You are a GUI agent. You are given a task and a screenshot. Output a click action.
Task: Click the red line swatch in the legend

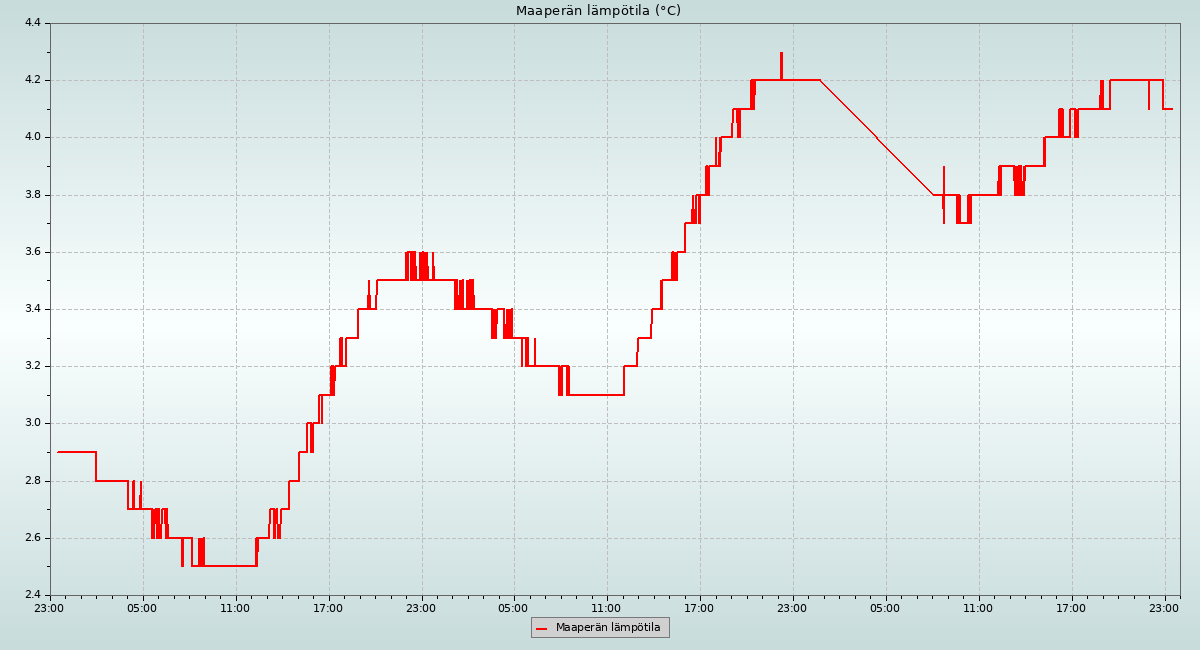pos(542,628)
